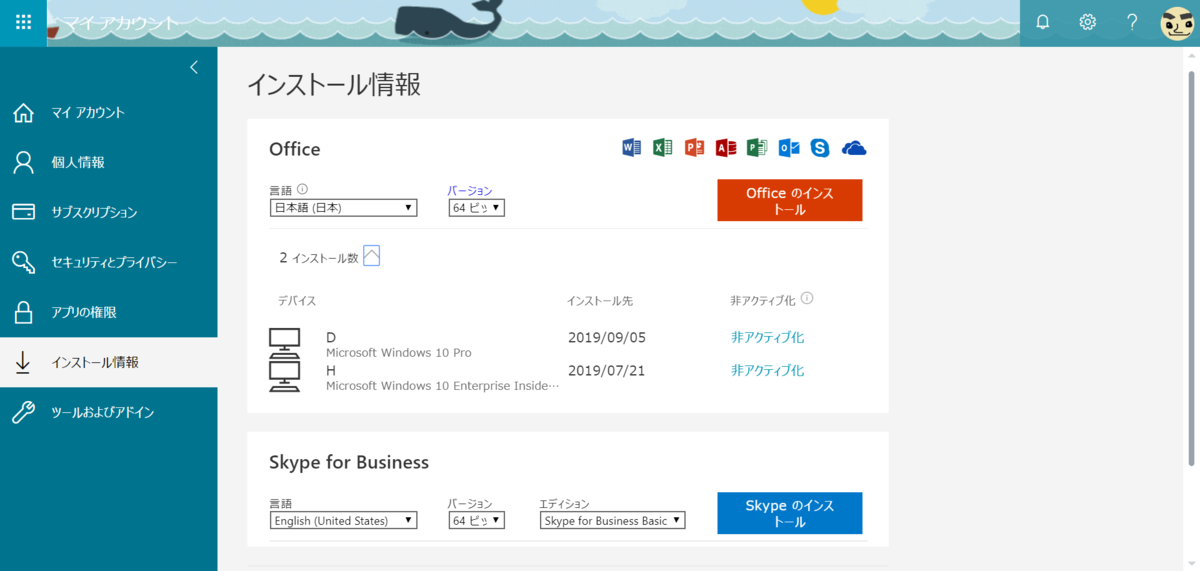Open the settings gear in header
Image resolution: width=1200 pixels, height=571 pixels.
coord(1088,22)
